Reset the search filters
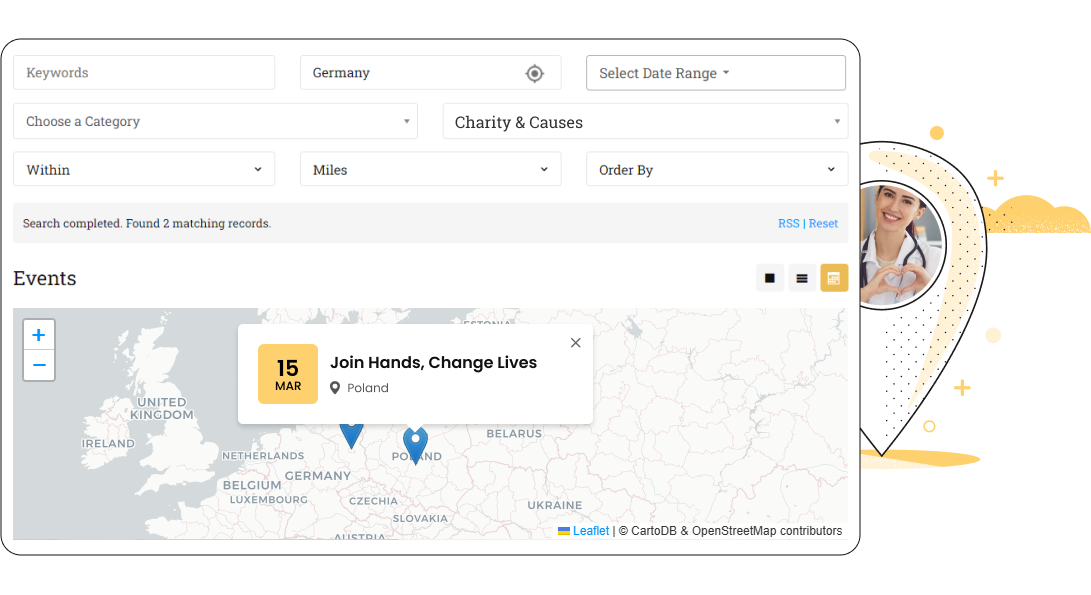This screenshot has width=1091, height=595. pos(823,223)
